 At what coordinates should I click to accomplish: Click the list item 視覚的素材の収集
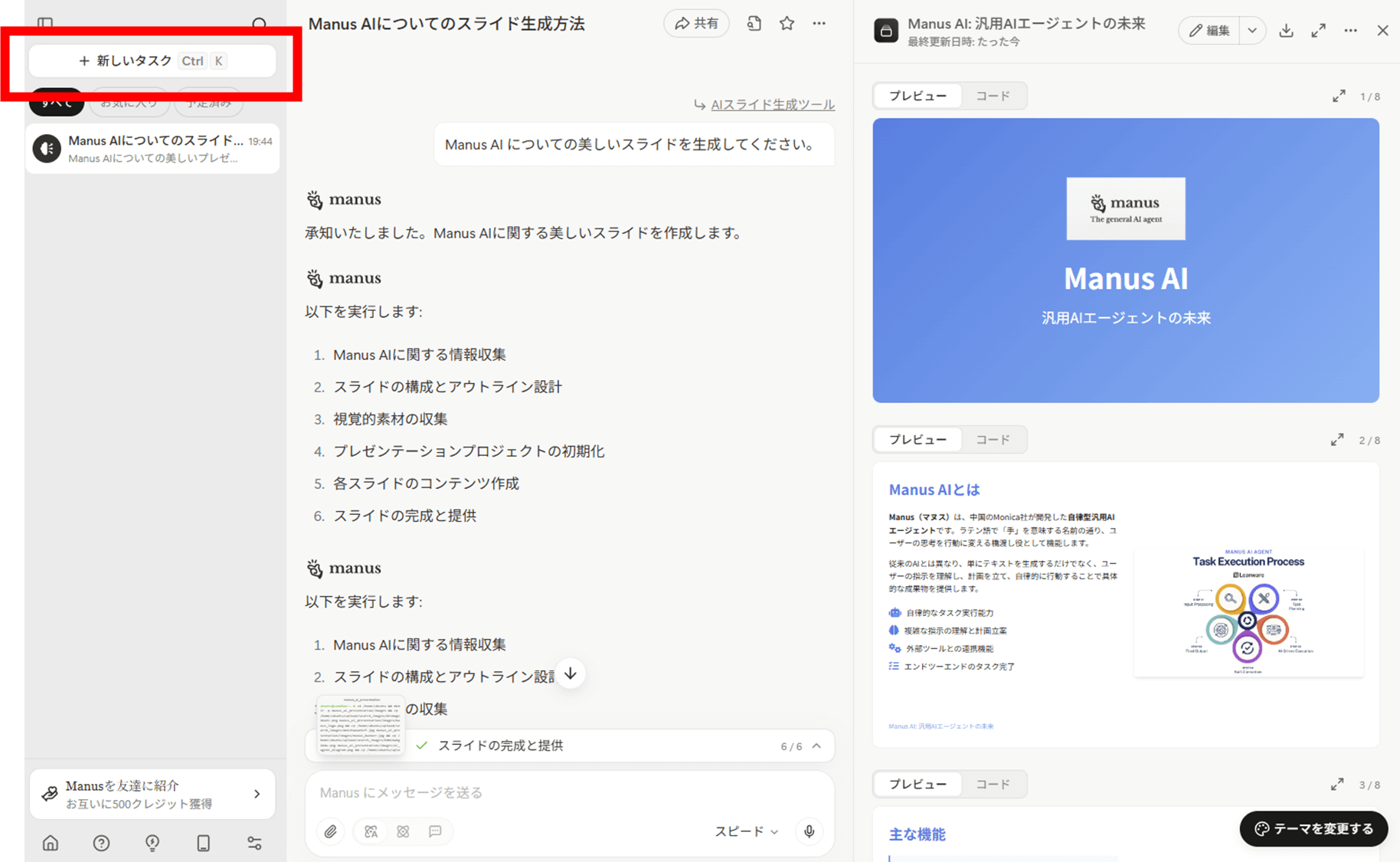(391, 419)
